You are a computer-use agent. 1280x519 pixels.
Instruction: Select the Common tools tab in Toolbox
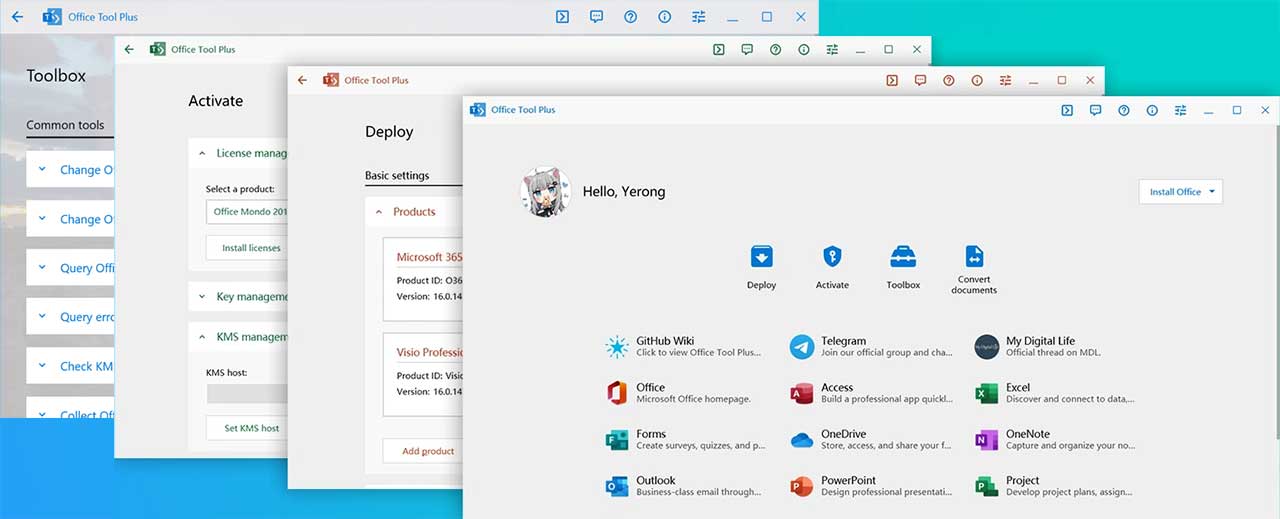coord(65,125)
